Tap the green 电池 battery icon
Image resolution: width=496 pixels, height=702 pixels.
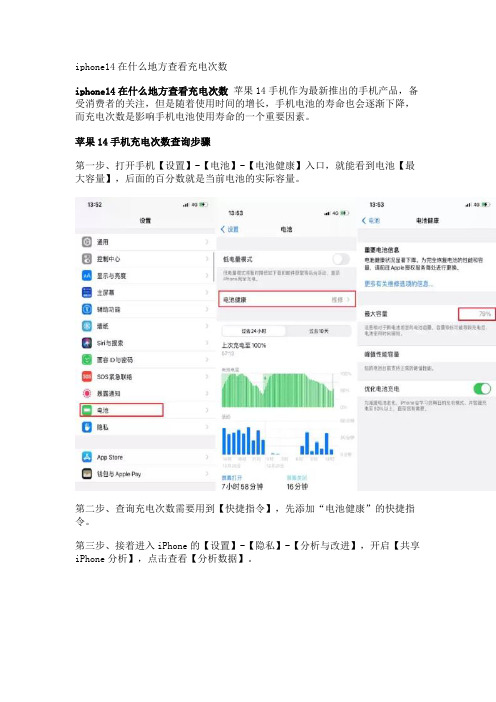tap(87, 410)
